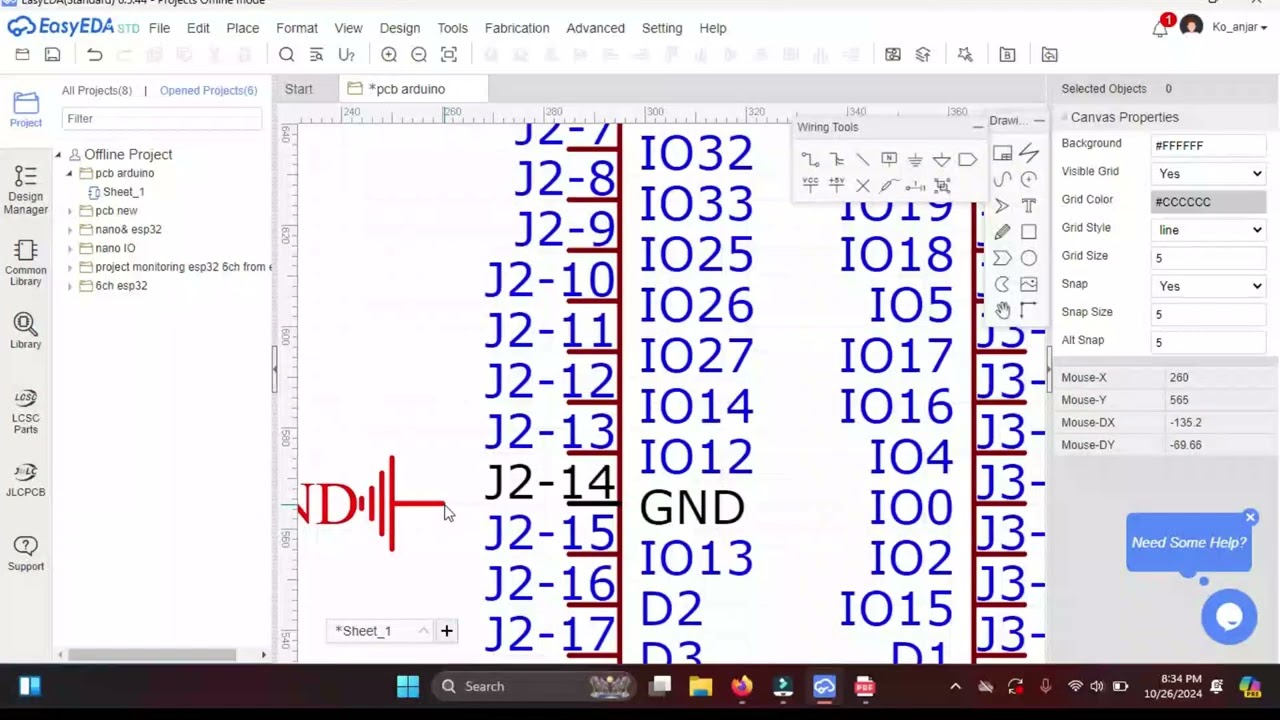Select the Ellipse drawing tool
The width and height of the screenshot is (1280, 720).
1029,258
